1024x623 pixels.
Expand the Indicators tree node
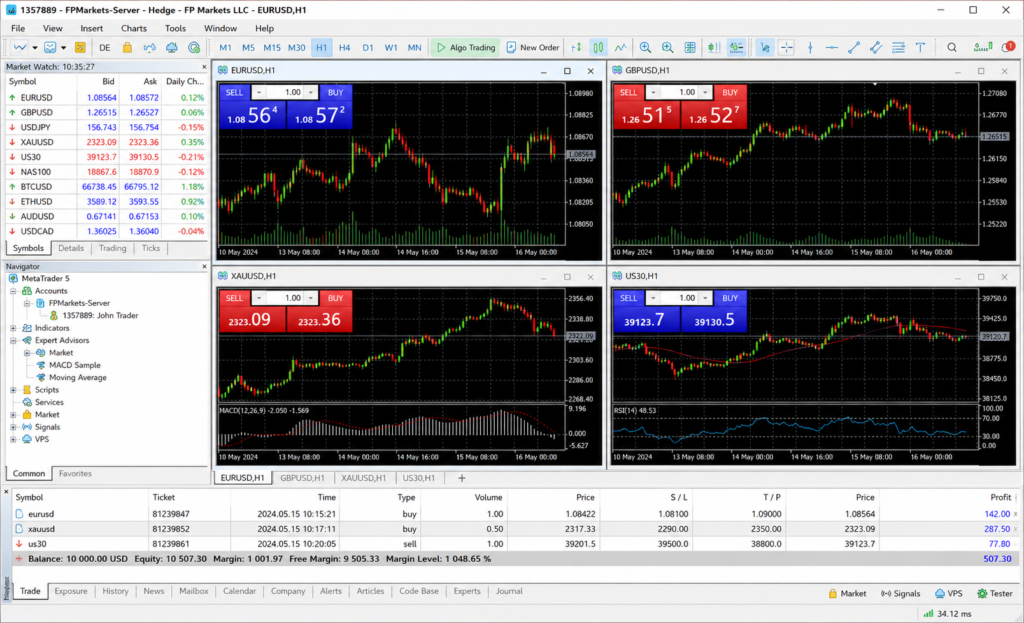pos(13,328)
